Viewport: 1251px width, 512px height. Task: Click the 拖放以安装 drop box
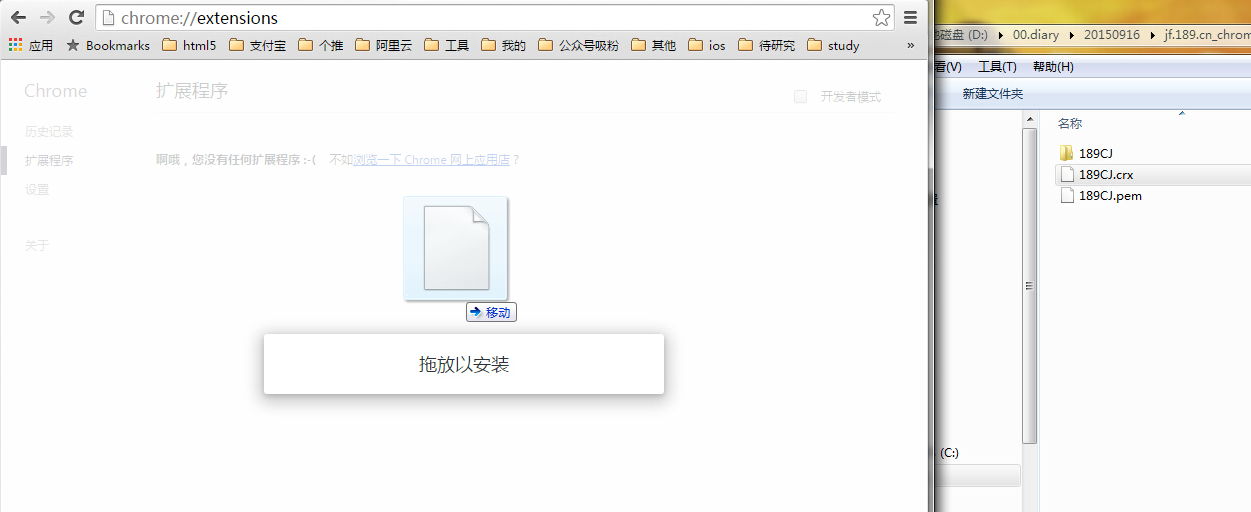point(464,364)
